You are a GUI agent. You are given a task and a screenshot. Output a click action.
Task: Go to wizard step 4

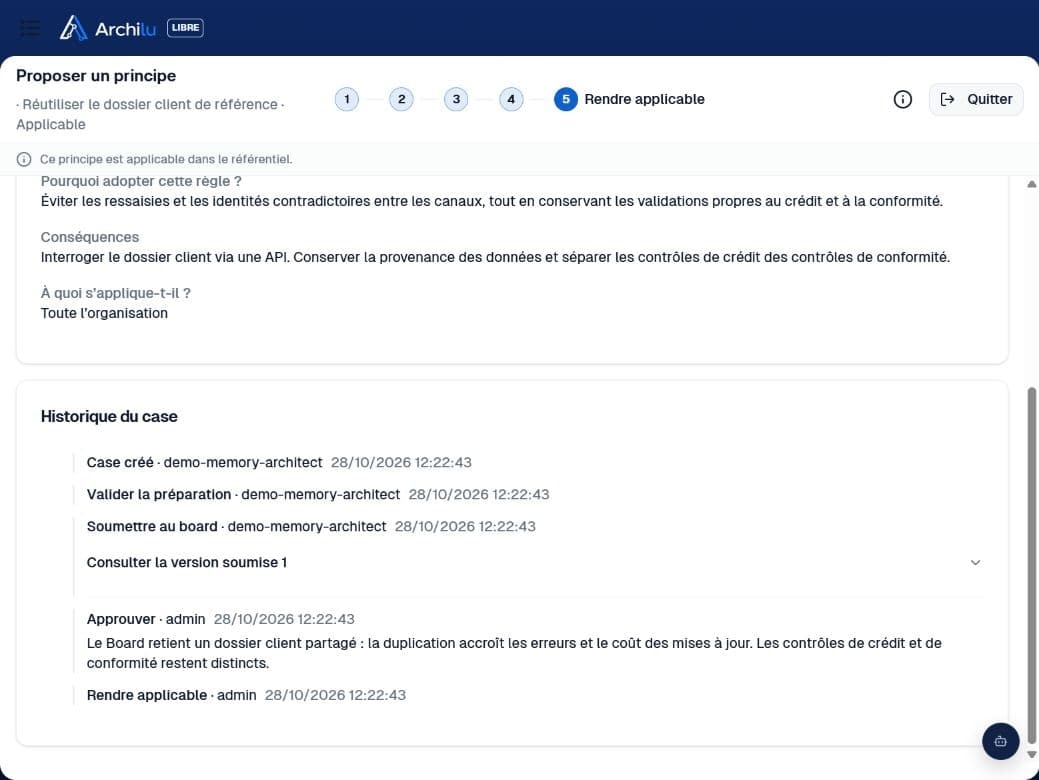[511, 99]
